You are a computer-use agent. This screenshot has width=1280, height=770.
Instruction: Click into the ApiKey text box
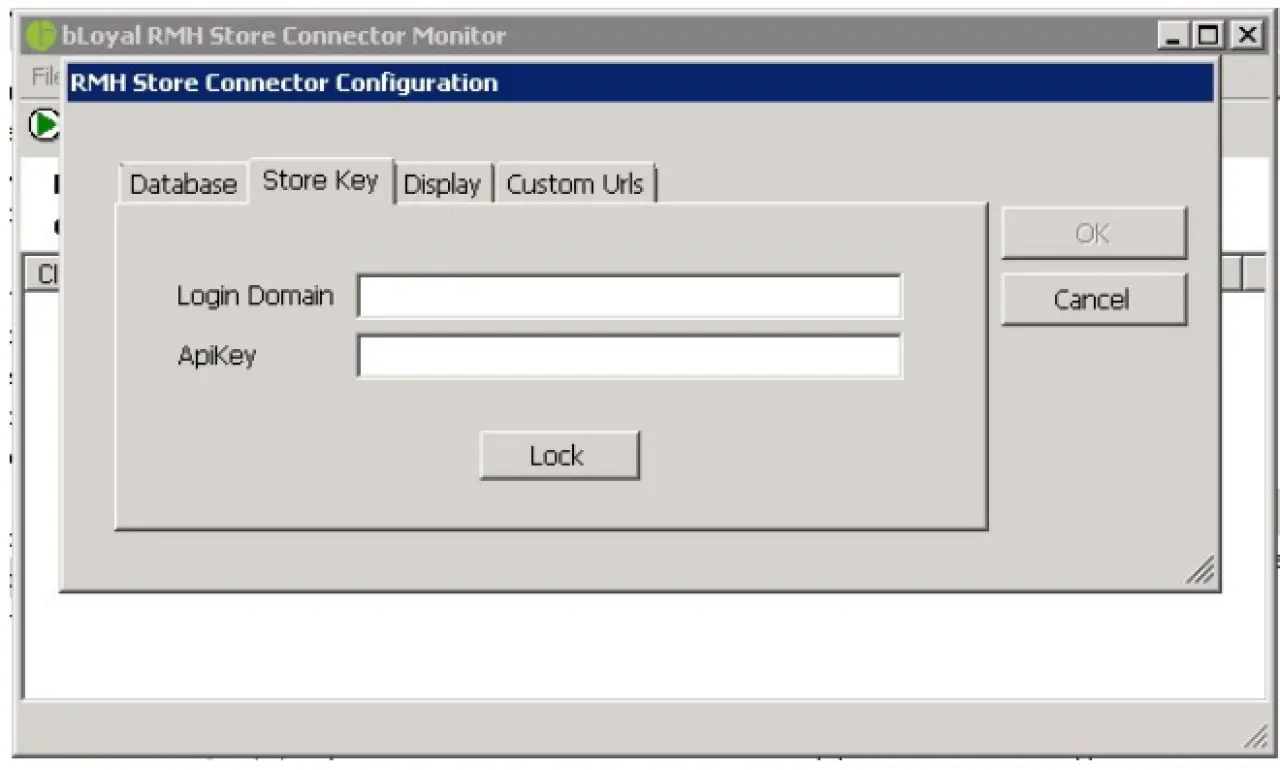point(630,356)
